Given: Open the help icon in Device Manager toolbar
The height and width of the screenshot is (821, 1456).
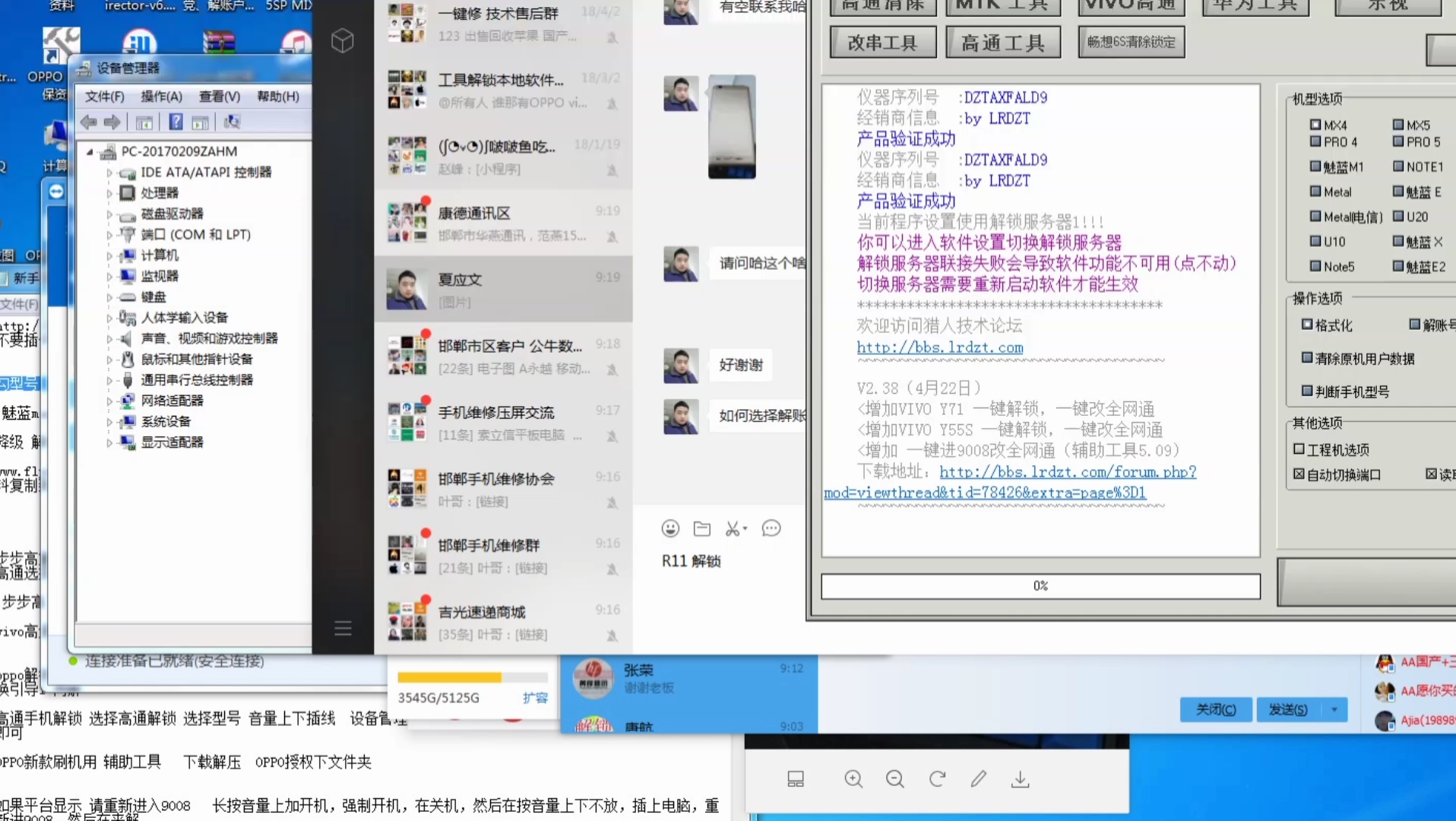Looking at the screenshot, I should coord(176,122).
